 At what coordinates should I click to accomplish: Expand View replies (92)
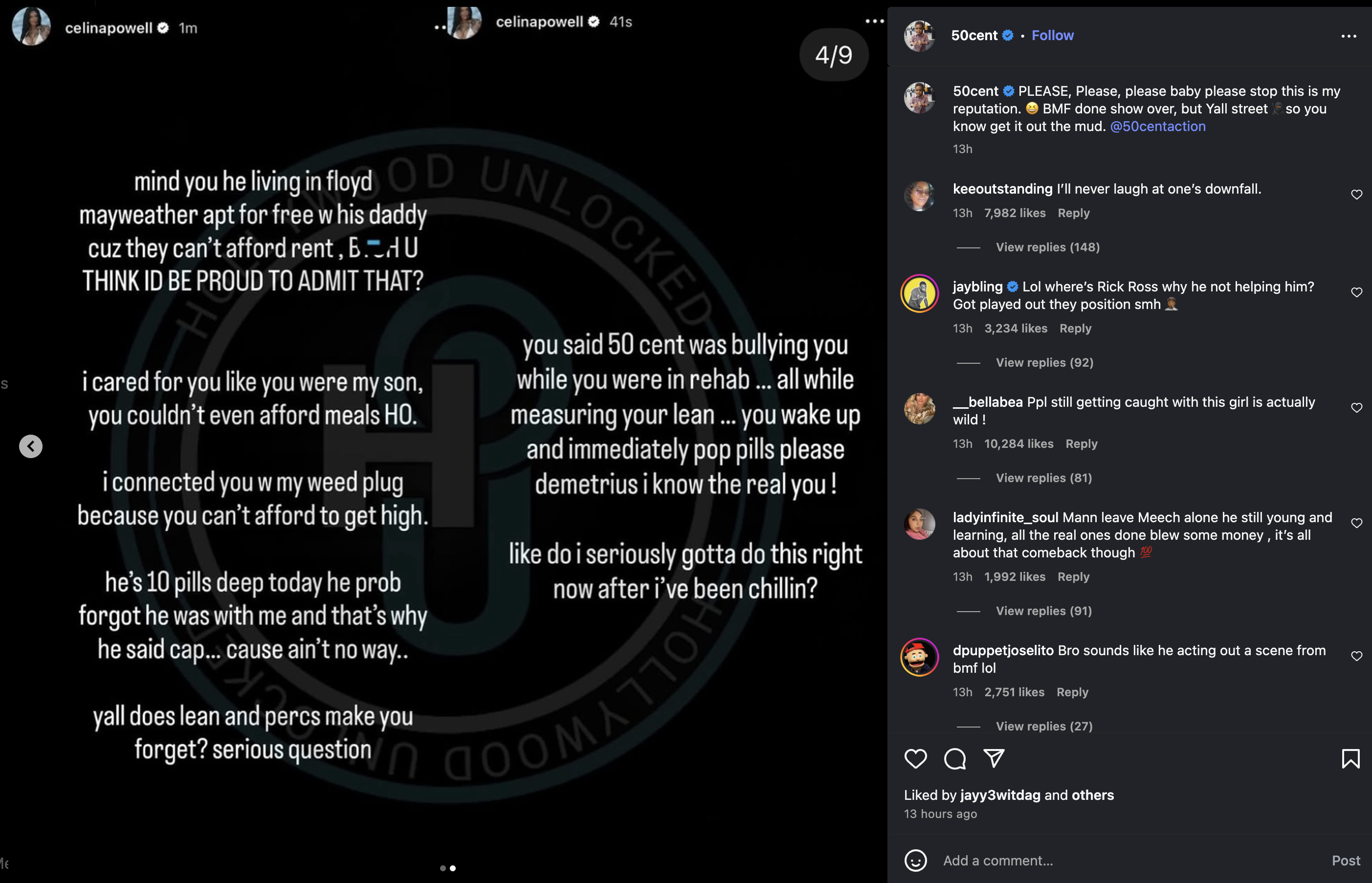click(1044, 362)
